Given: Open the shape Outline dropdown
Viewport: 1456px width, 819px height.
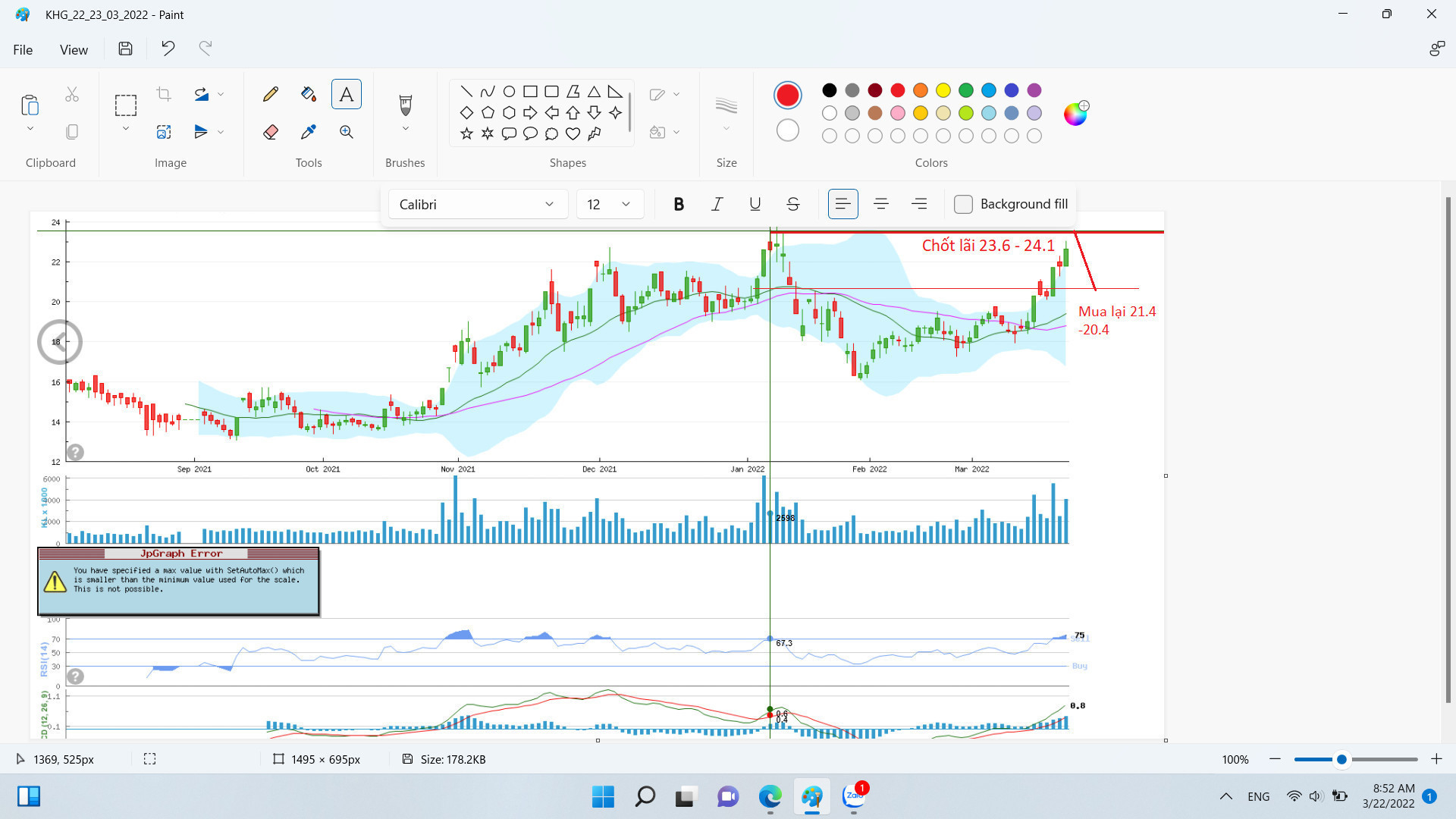Looking at the screenshot, I should coord(664,94).
